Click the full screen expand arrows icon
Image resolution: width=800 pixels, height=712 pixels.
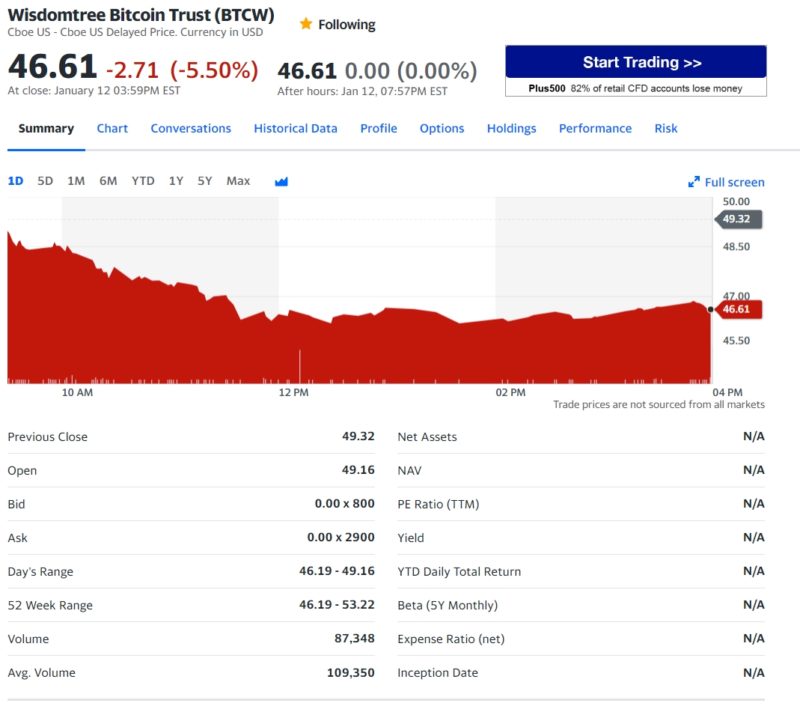[694, 181]
